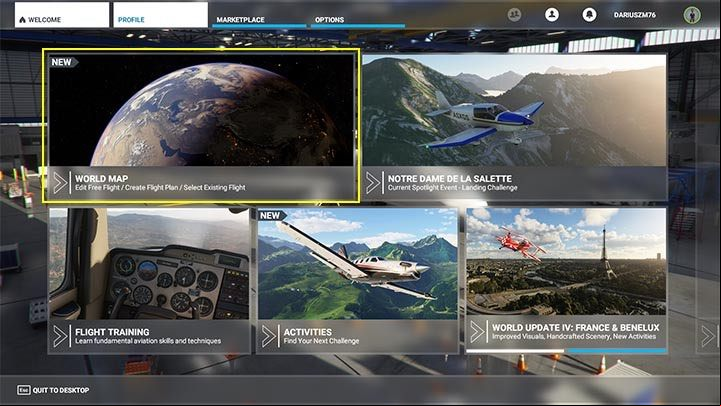Click 'Current Spotlight Event - Landing Challenge' text
The height and width of the screenshot is (406, 721).
coord(452,188)
